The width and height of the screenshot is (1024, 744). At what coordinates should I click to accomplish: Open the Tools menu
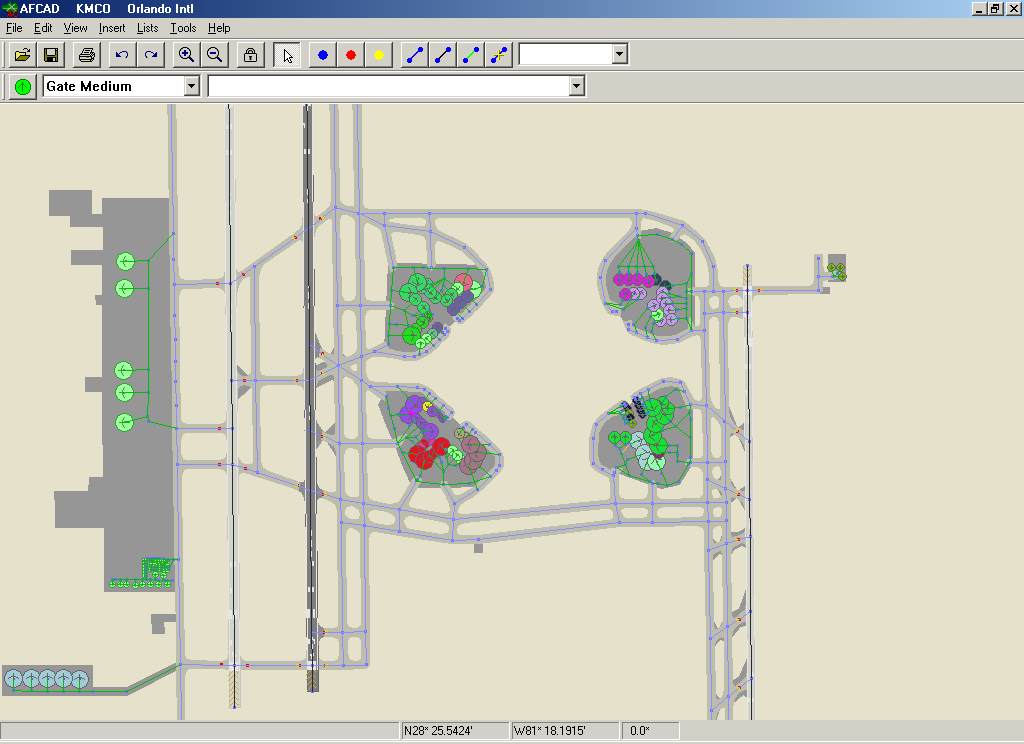[x=183, y=28]
